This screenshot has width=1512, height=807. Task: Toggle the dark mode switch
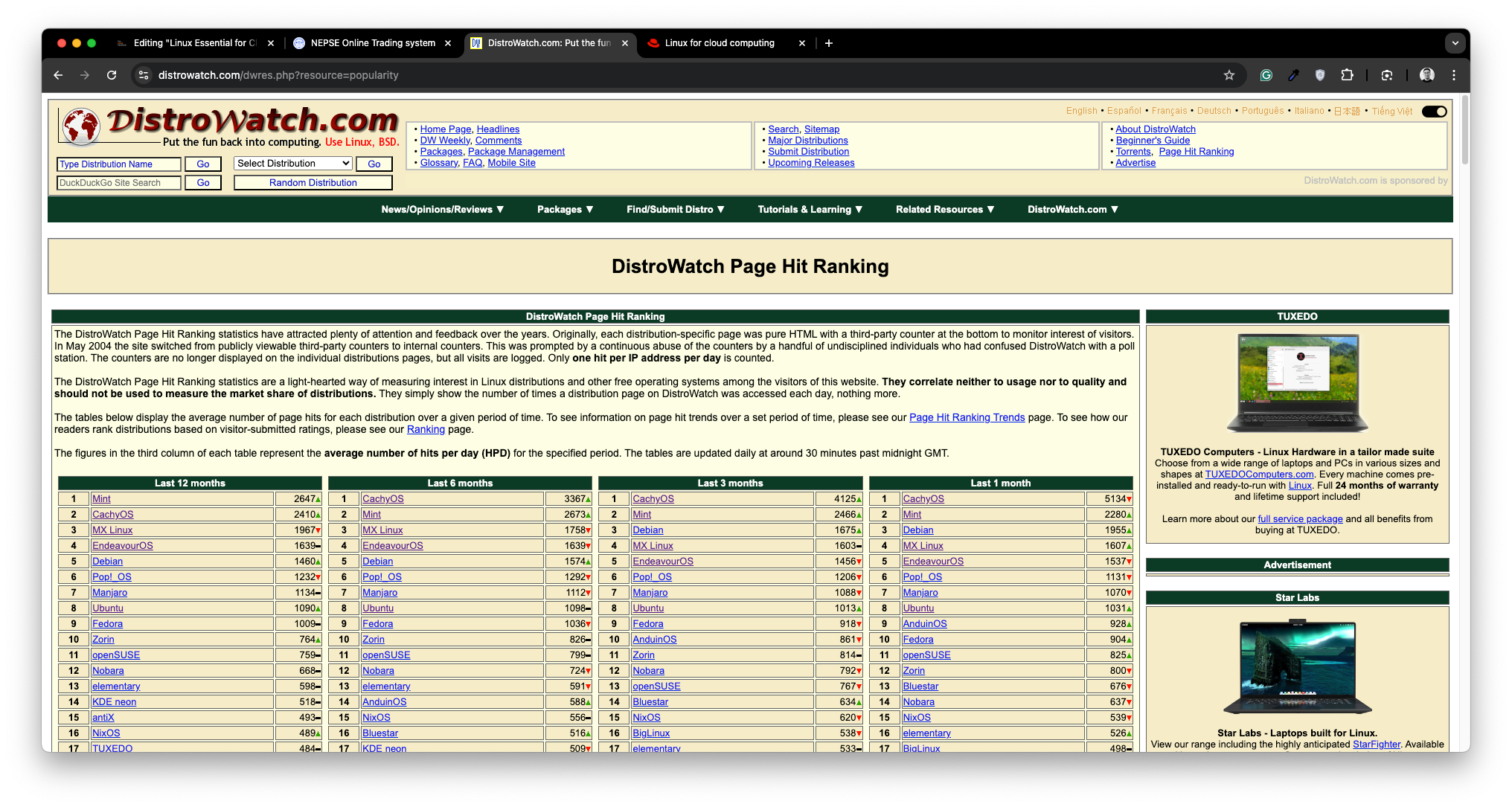click(1434, 112)
